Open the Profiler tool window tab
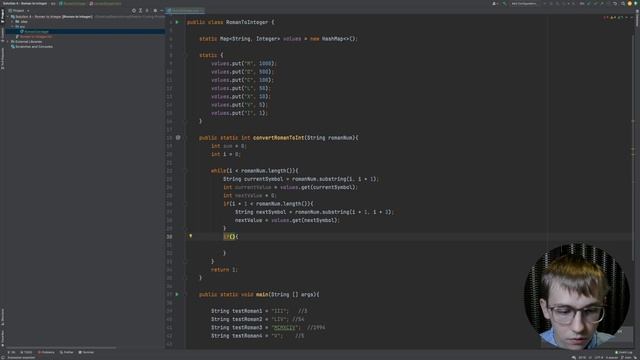 67,352
